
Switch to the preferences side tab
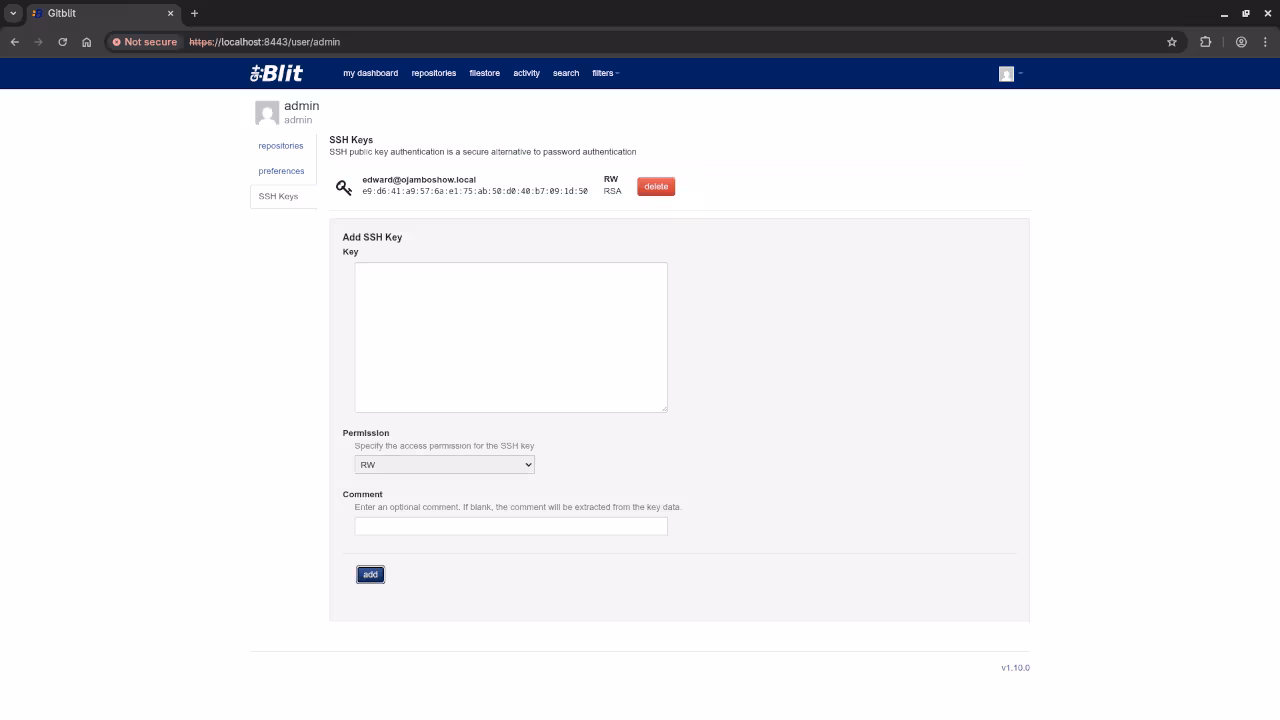(x=281, y=171)
